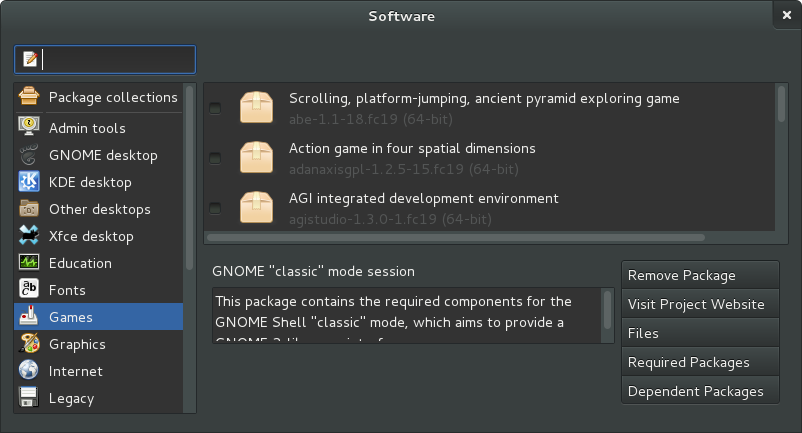Click 'agistudio-1.3.0-1.fc19 (64-bit)' version text
This screenshot has width=802, height=433.
coord(390,219)
